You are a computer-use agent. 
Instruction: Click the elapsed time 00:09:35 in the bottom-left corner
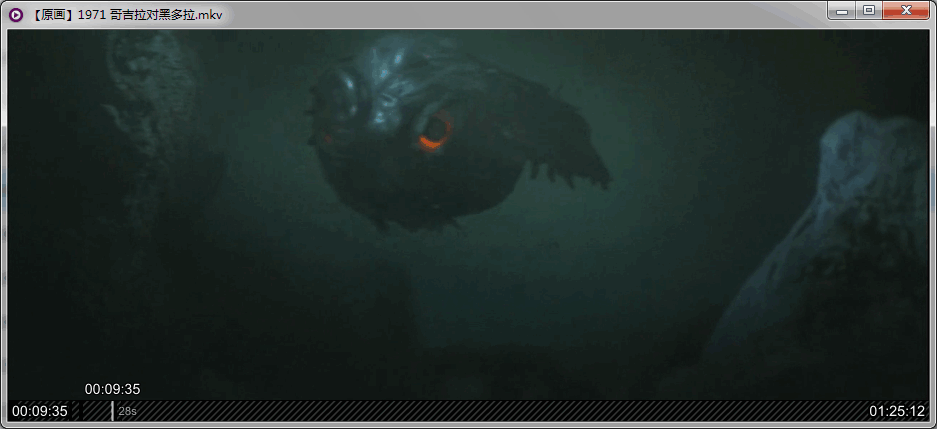pos(40,411)
